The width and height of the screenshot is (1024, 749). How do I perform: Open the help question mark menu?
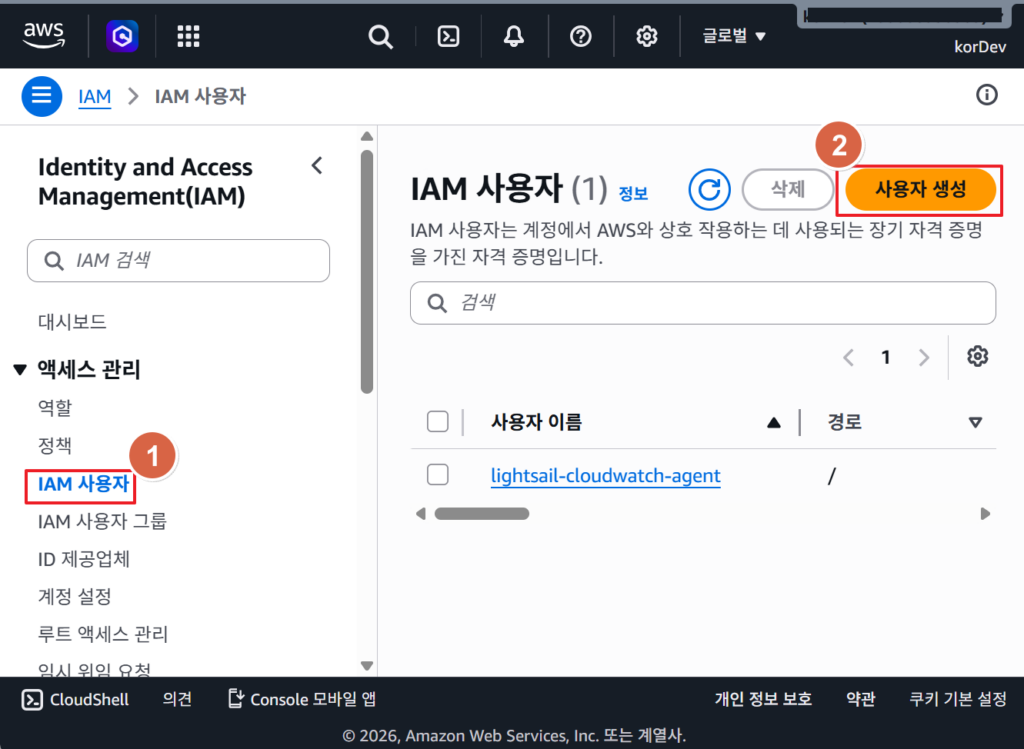580,37
